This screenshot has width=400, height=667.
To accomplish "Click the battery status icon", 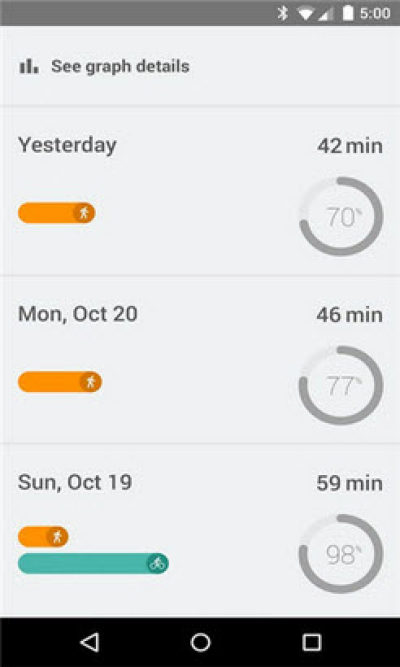I will click(348, 13).
